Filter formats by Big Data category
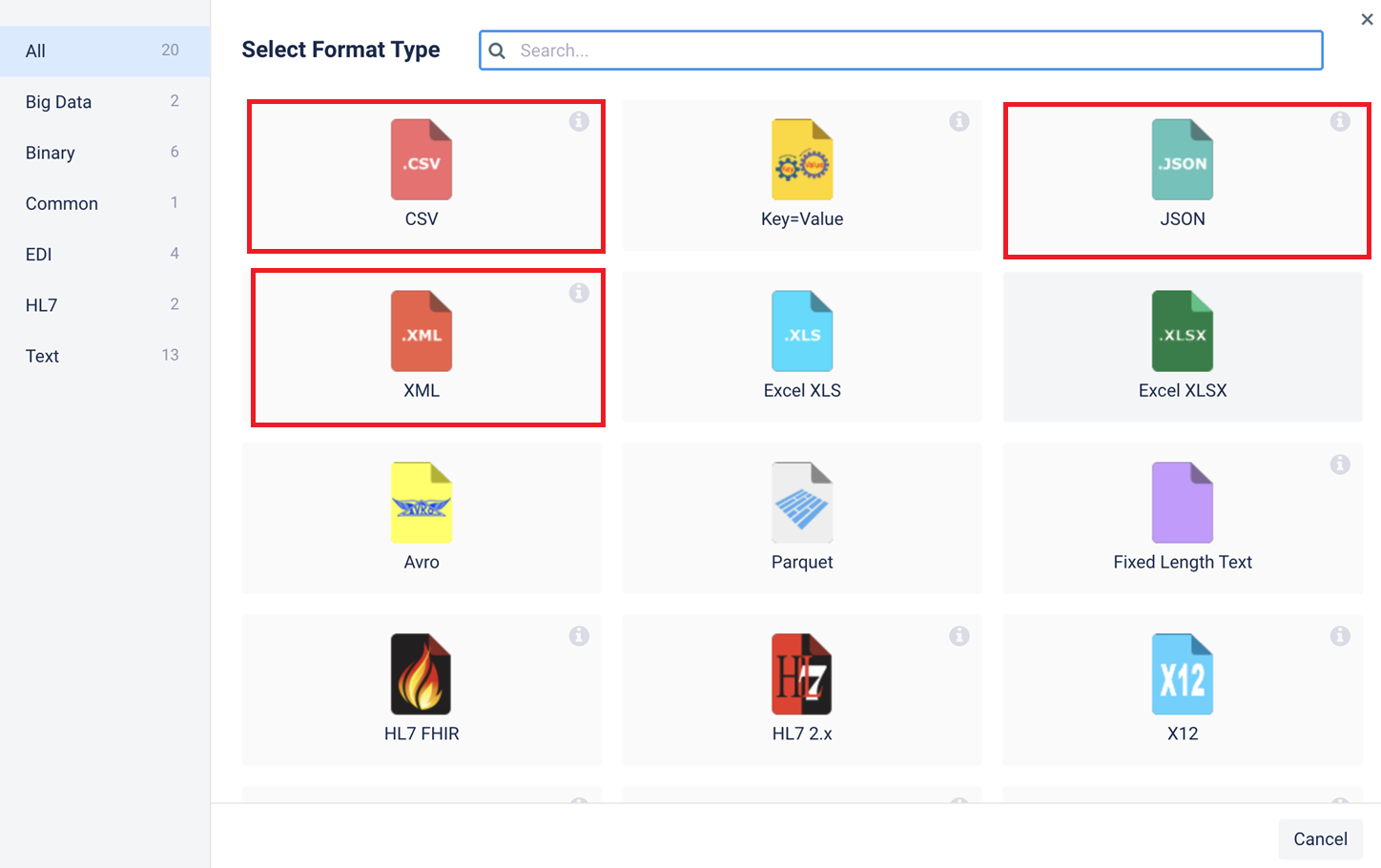 pos(105,102)
